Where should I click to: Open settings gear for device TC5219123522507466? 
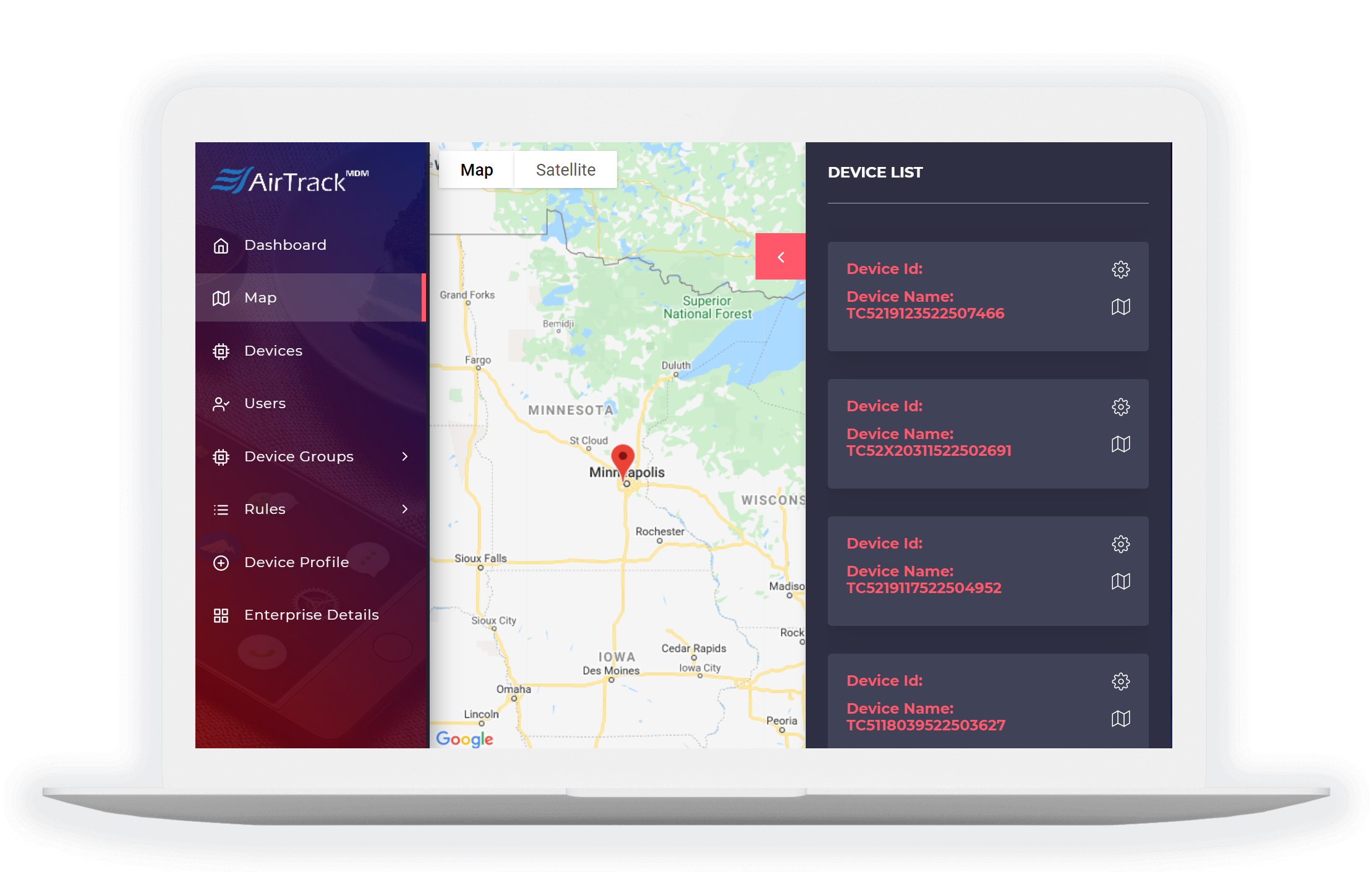coord(1120,269)
